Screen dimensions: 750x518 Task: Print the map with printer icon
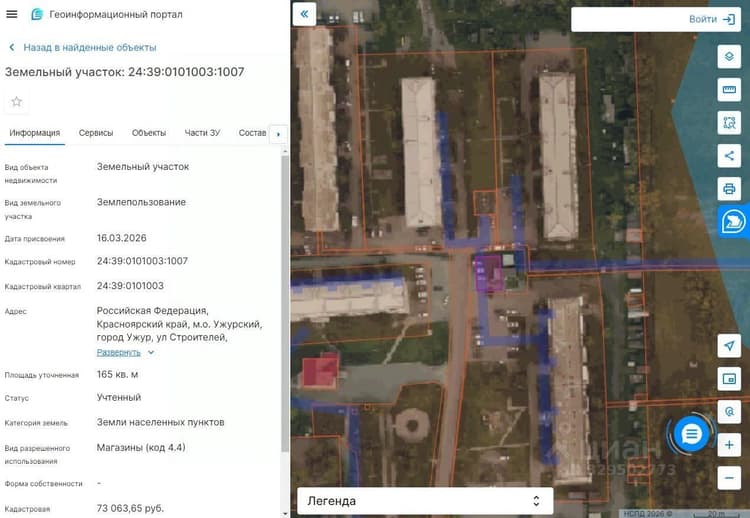pyautogui.click(x=729, y=188)
